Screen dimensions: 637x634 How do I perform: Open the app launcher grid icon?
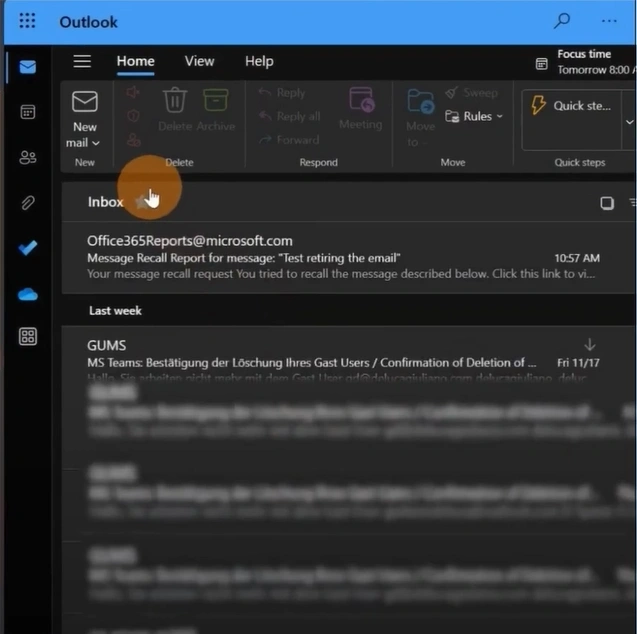coord(27,21)
